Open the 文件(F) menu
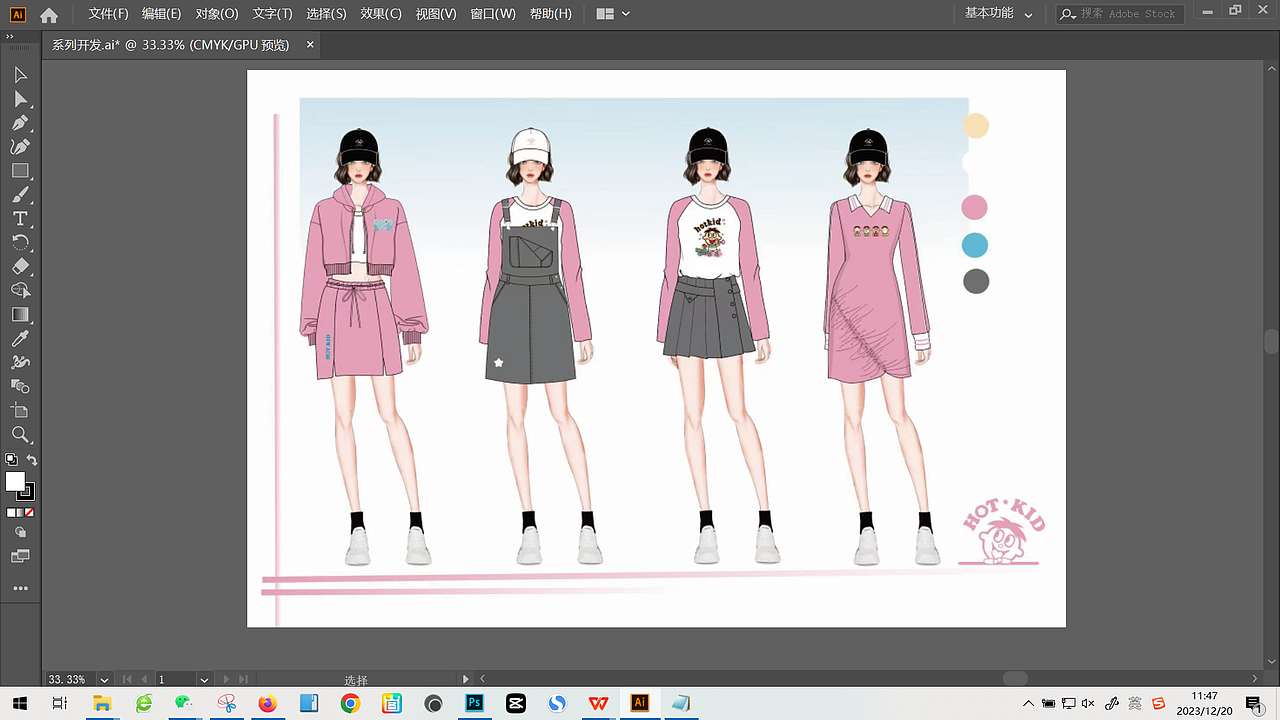Image resolution: width=1280 pixels, height=720 pixels. [108, 14]
